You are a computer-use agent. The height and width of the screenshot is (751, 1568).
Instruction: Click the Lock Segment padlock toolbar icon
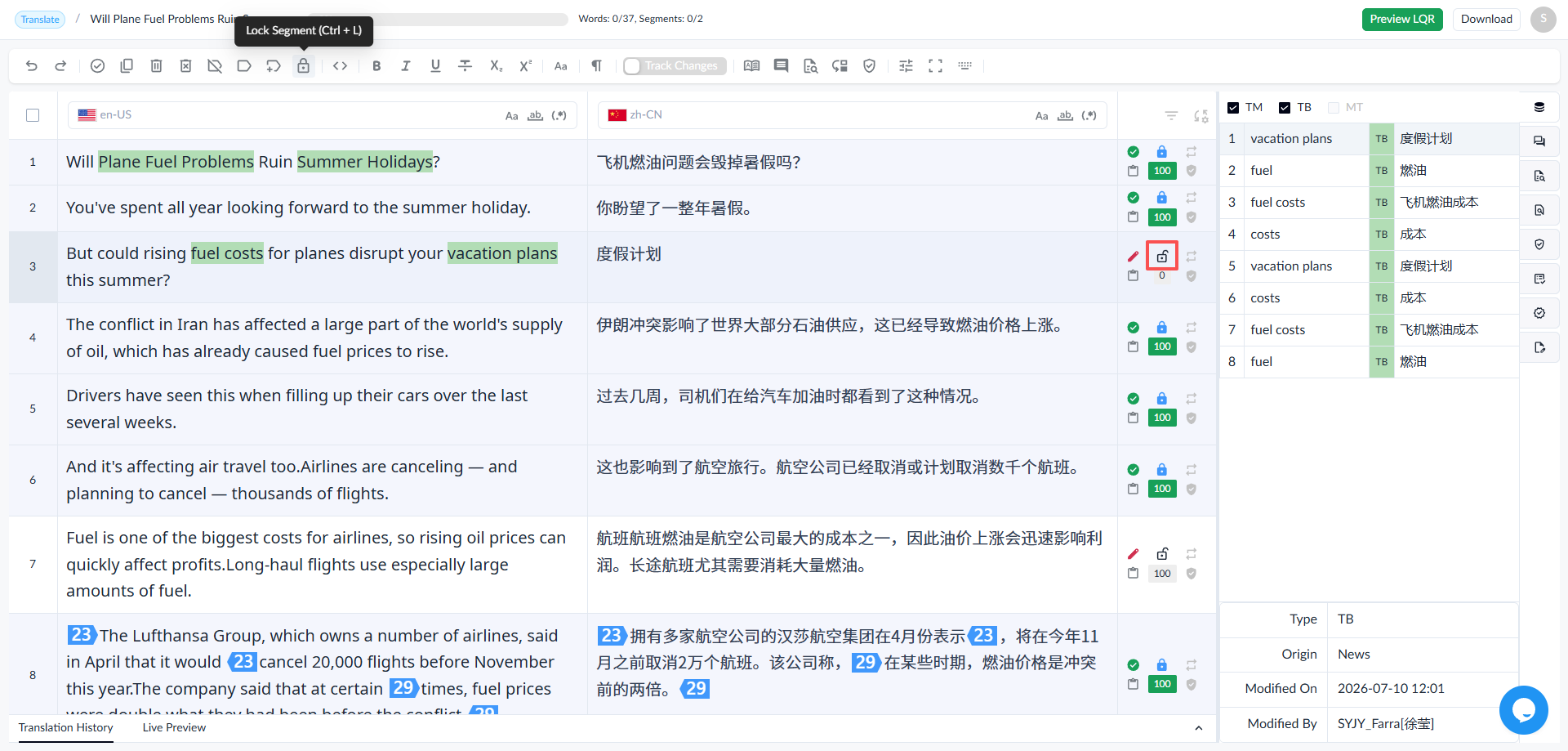pyautogui.click(x=303, y=66)
